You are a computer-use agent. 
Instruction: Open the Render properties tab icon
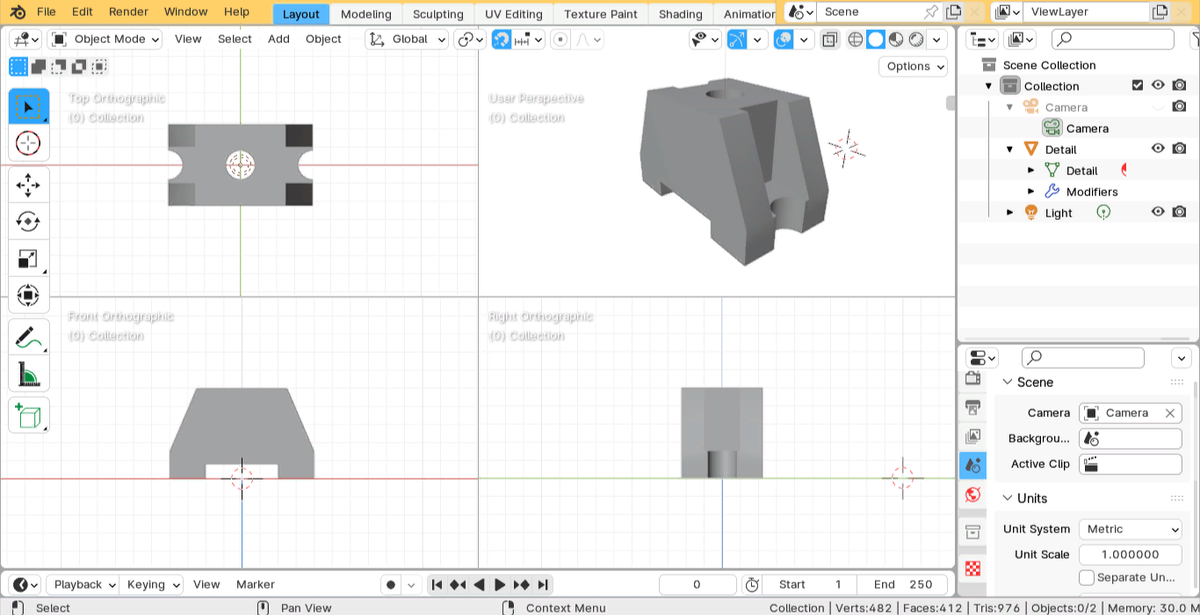coord(973,379)
